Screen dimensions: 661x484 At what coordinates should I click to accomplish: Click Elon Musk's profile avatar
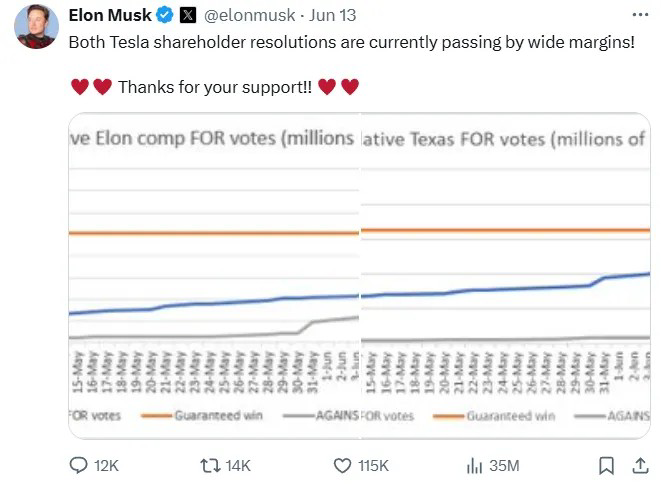tap(35, 27)
